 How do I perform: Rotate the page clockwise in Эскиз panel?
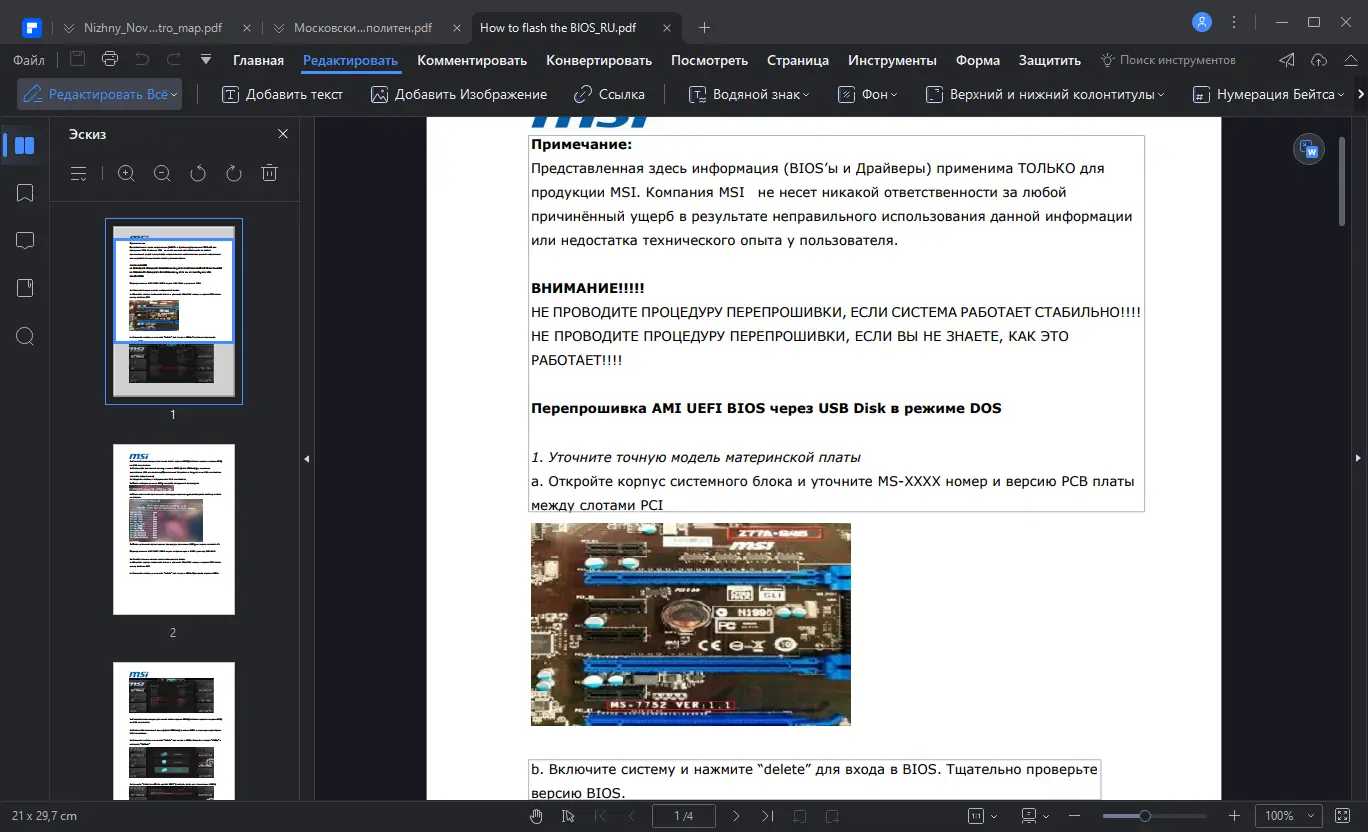pos(233,173)
